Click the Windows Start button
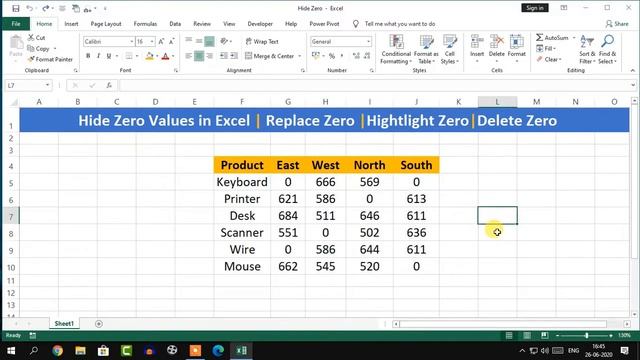This screenshot has width=640, height=360. coord(11,351)
